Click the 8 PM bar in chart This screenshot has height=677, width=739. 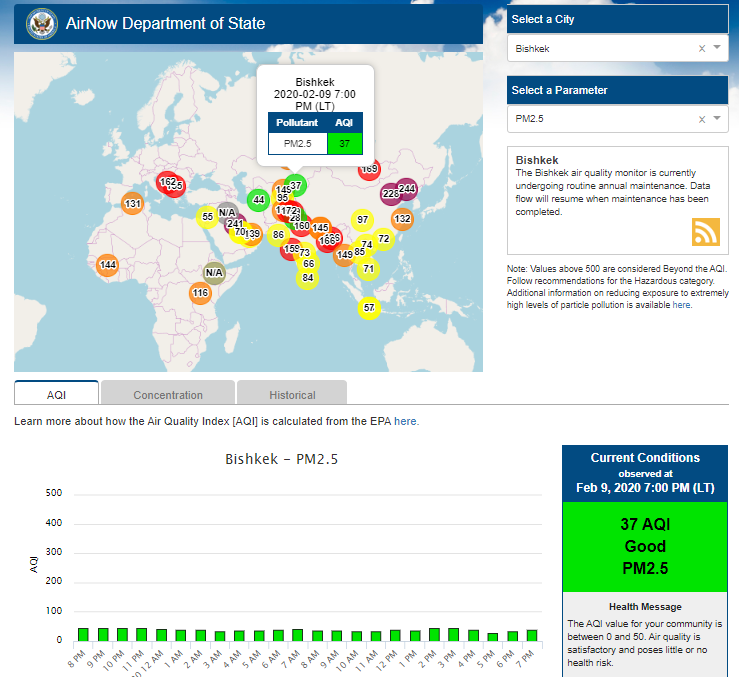pos(83,635)
